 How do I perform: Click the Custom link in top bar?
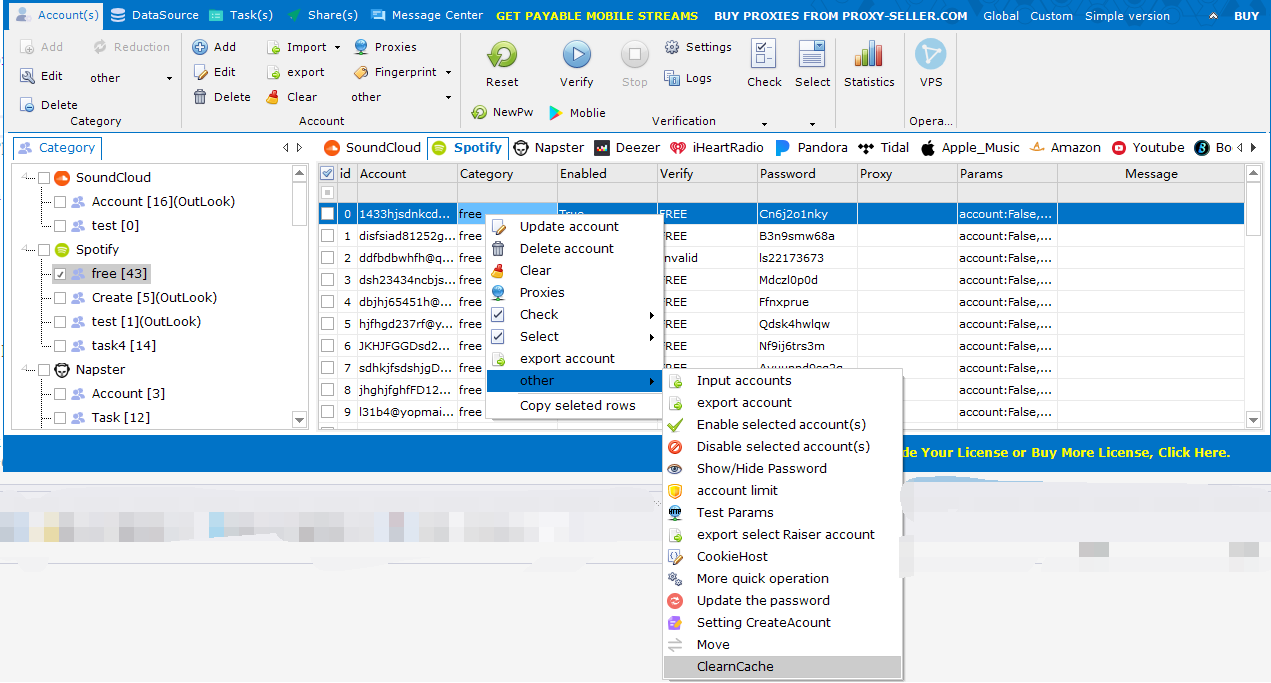pyautogui.click(x=1051, y=16)
